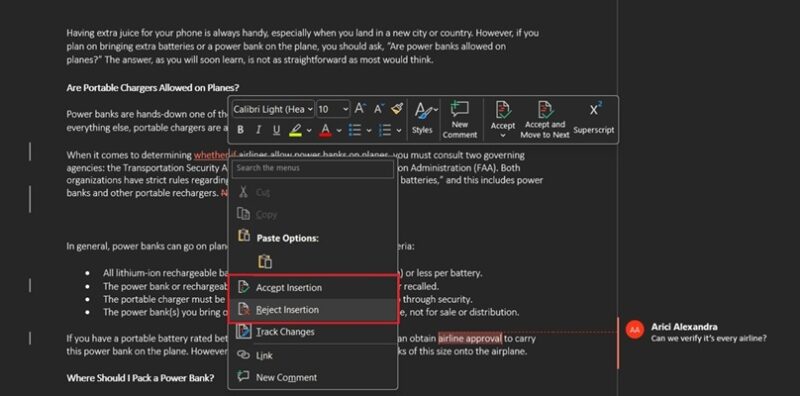This screenshot has height=396, width=800.
Task: Click comment text 'Can we verify it's every airline?'
Action: click(x=709, y=338)
